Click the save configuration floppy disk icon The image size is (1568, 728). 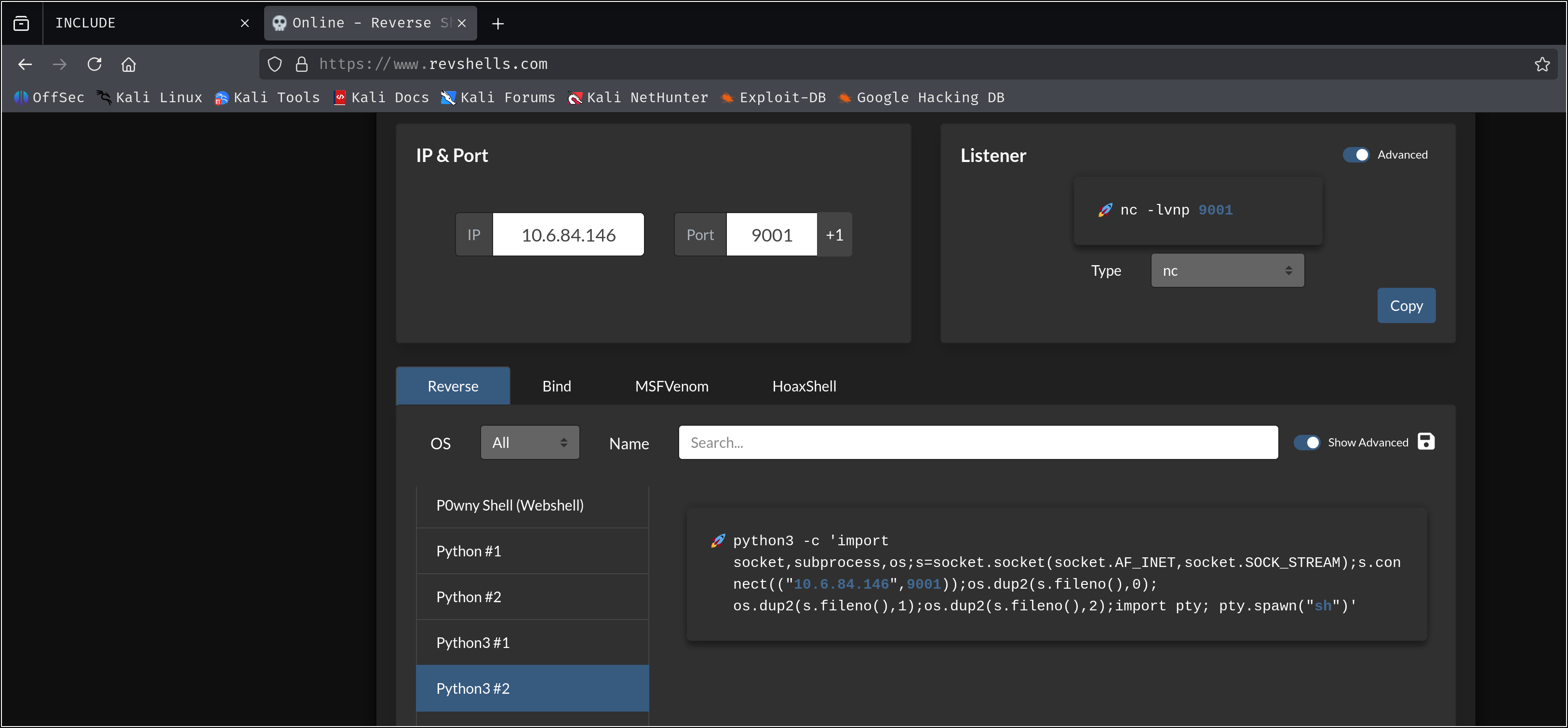1426,441
